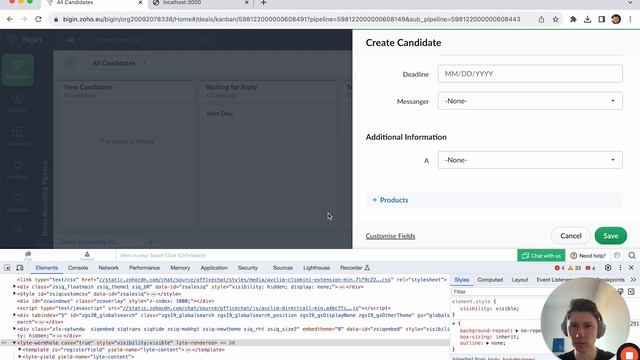Toggle the browser side panel icon
The height and width of the screenshot is (360, 640).
602,19
